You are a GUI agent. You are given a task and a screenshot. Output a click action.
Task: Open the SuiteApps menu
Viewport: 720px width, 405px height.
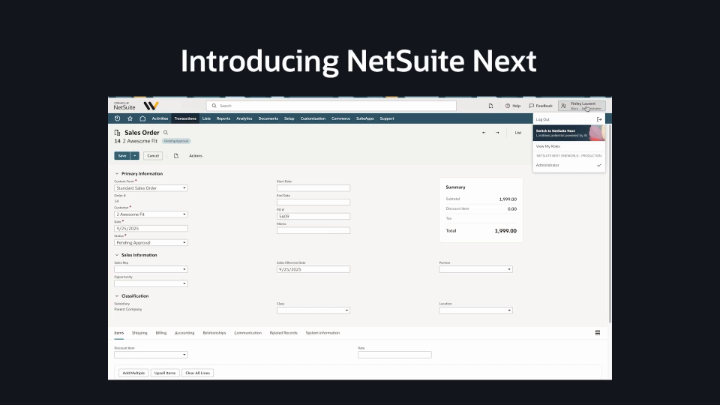365,118
